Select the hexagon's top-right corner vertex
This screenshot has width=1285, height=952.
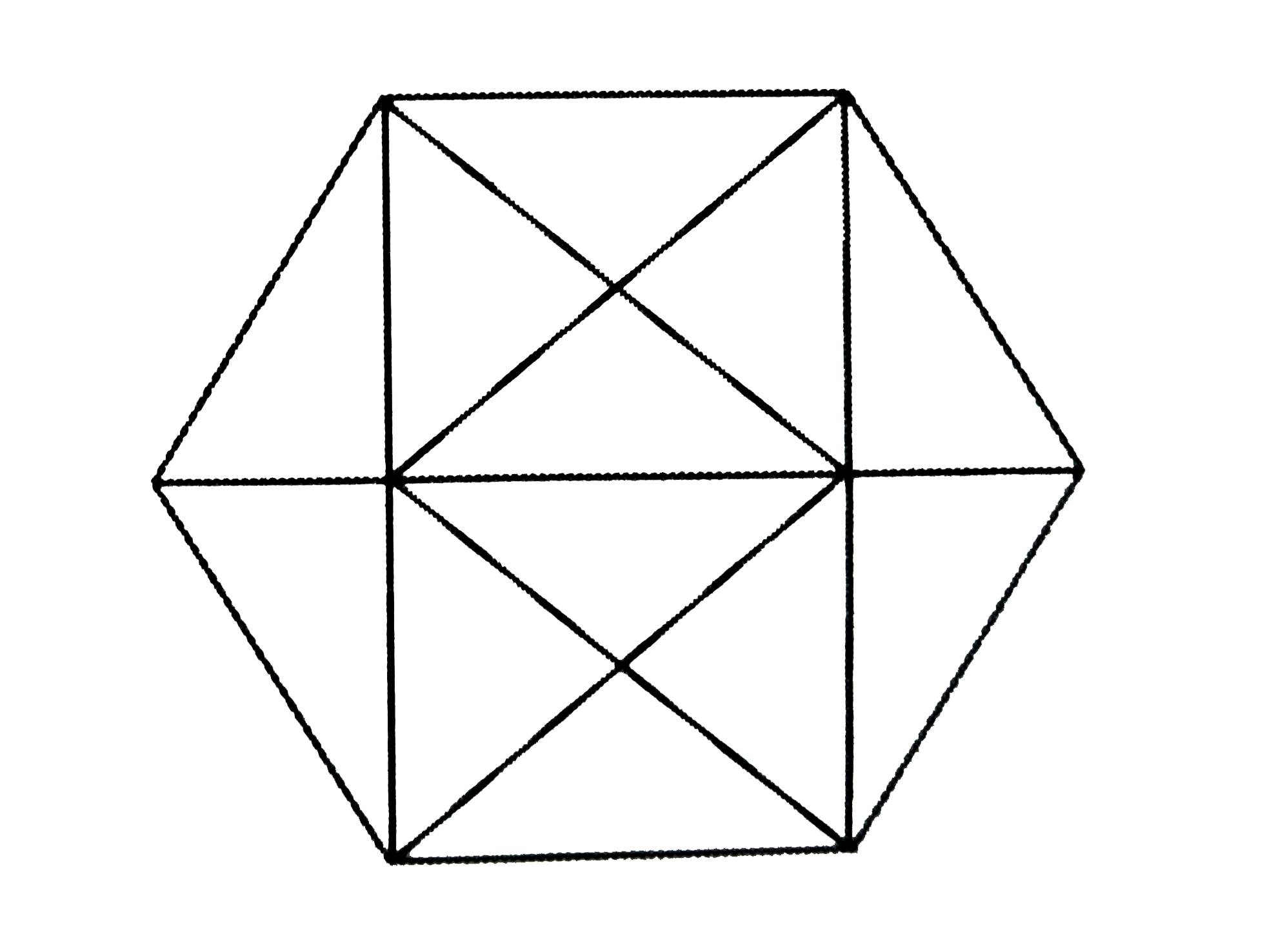tap(845, 97)
